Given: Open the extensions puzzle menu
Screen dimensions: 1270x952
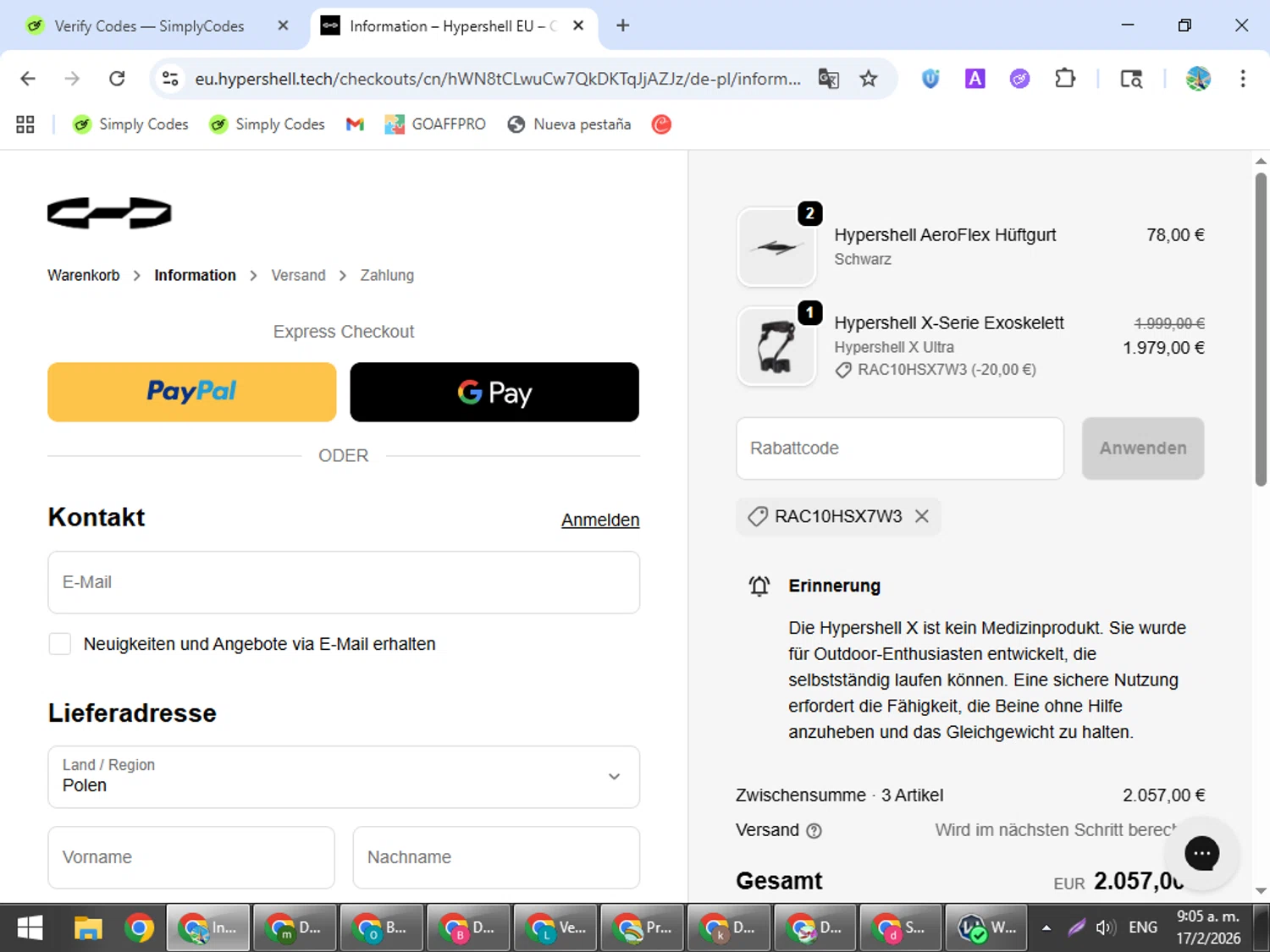Looking at the screenshot, I should tap(1065, 79).
